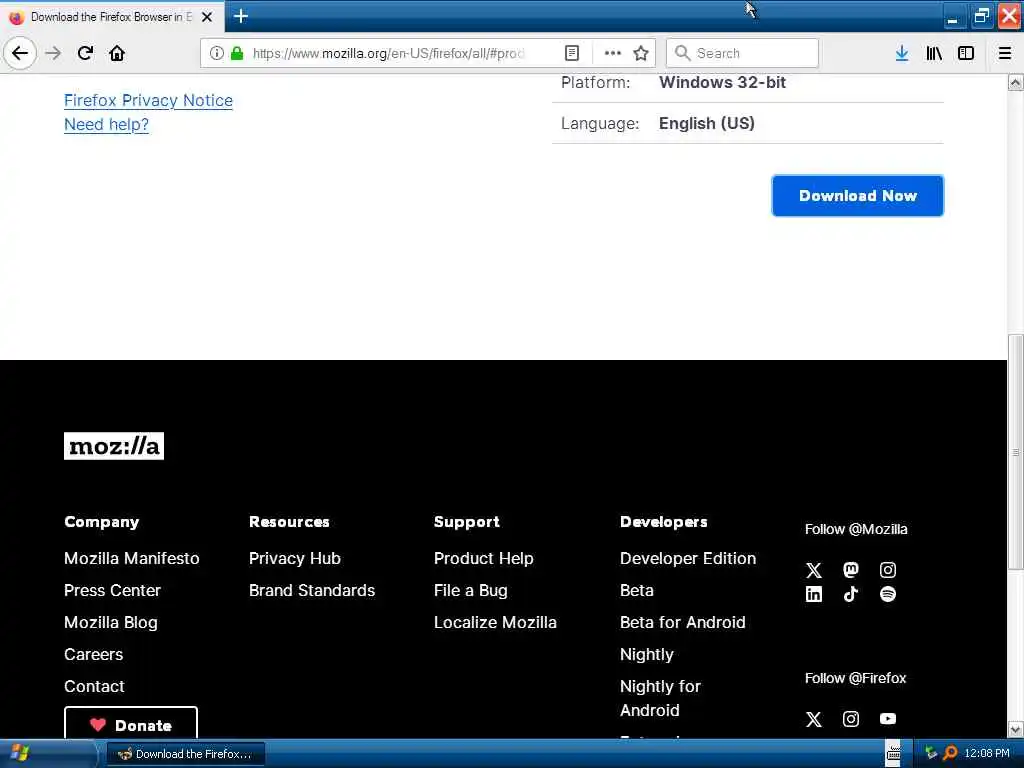
Task: Open Mozilla's X (Twitter) profile icon
Action: [814, 570]
